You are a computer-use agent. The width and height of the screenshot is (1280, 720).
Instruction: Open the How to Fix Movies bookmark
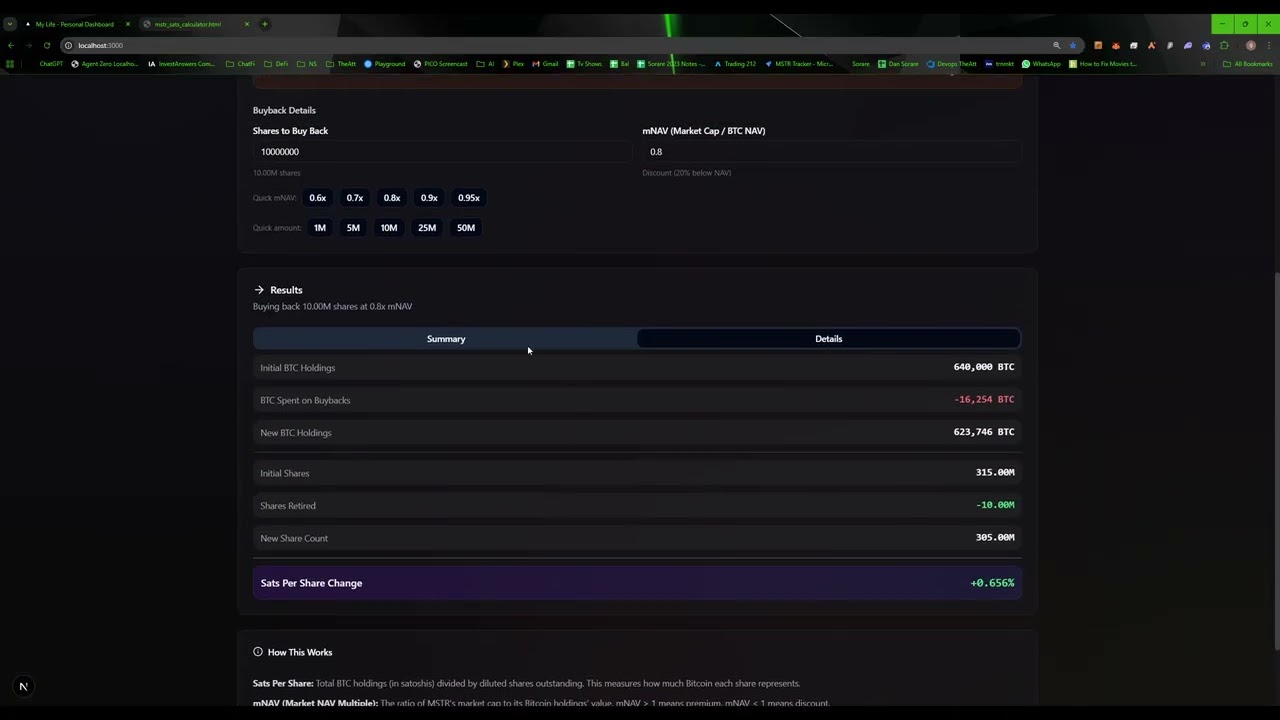coord(1102,64)
